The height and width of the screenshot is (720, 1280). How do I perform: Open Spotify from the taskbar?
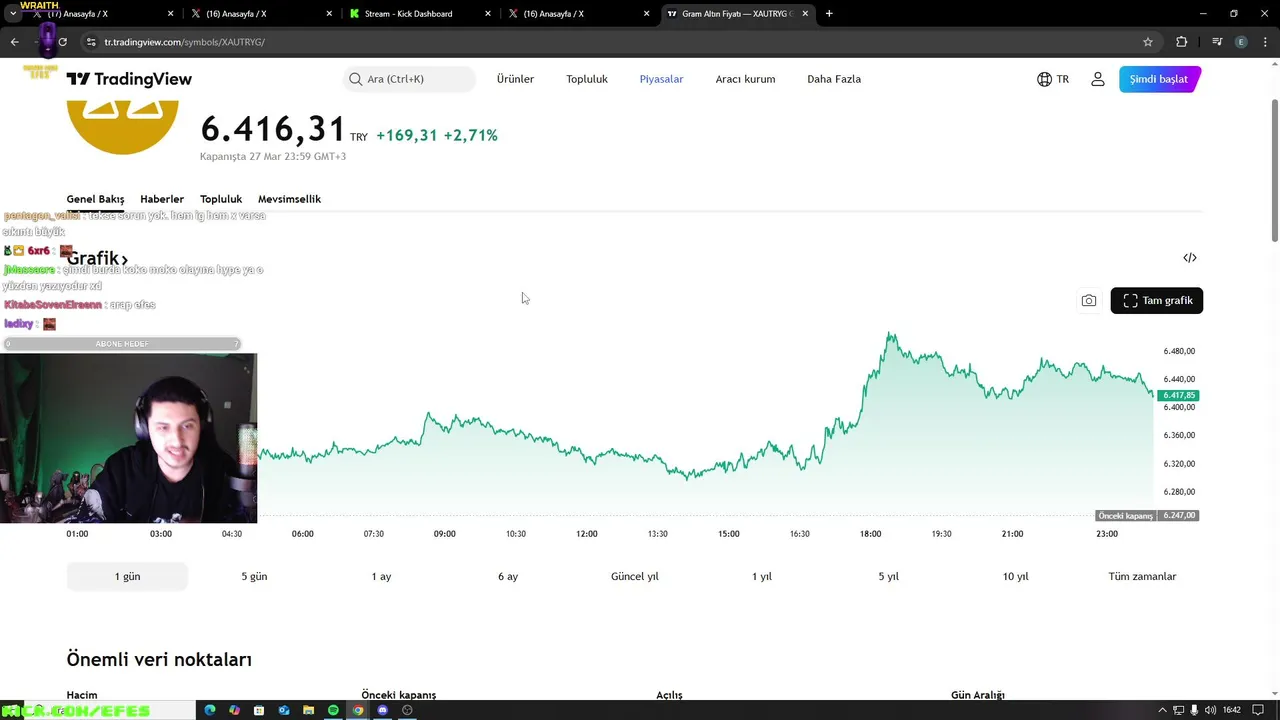click(333, 710)
